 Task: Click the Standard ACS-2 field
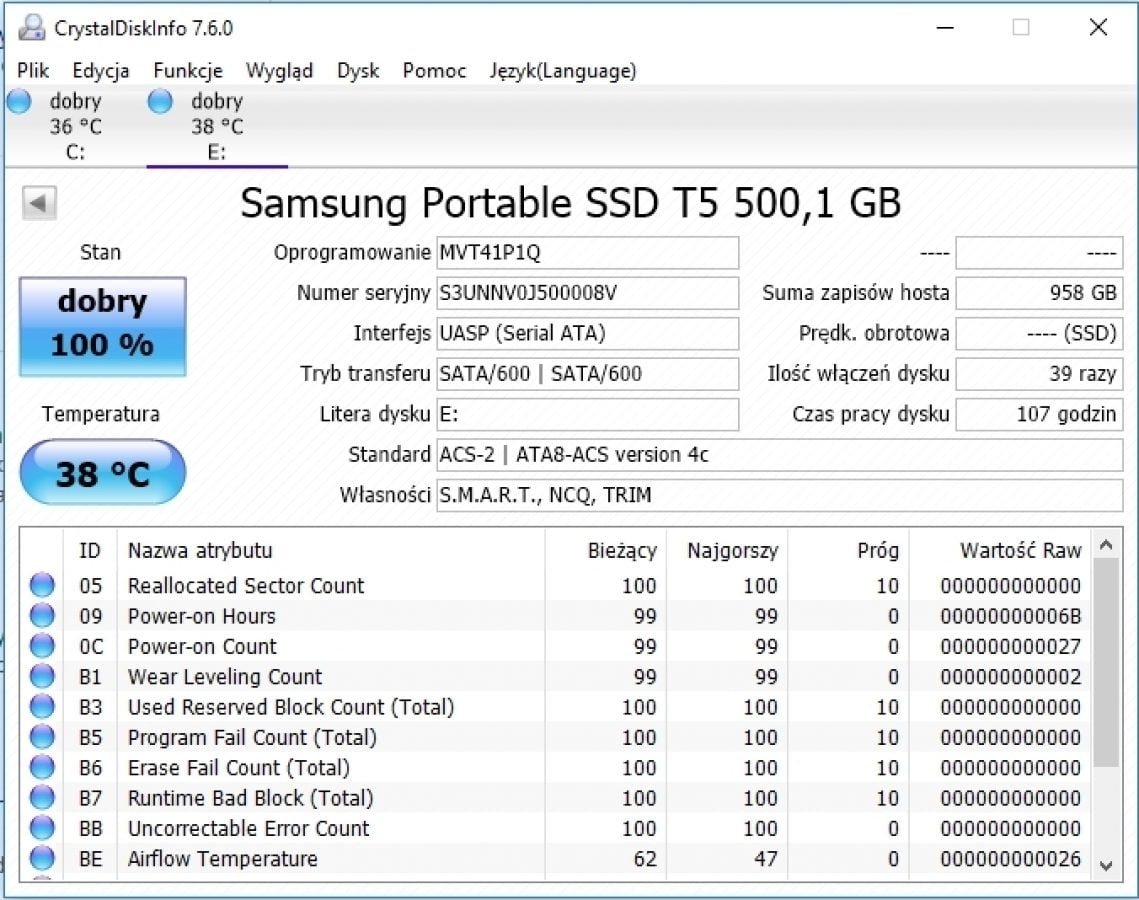tap(779, 455)
